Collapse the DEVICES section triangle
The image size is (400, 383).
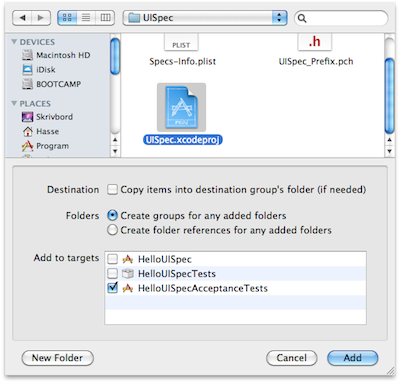pyautogui.click(x=14, y=42)
